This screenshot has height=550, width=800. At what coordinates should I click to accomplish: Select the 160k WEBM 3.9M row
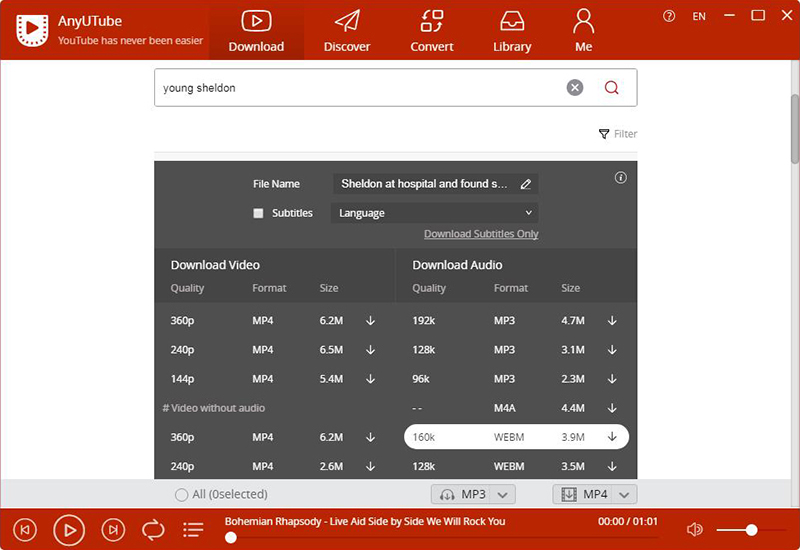[x=516, y=437]
